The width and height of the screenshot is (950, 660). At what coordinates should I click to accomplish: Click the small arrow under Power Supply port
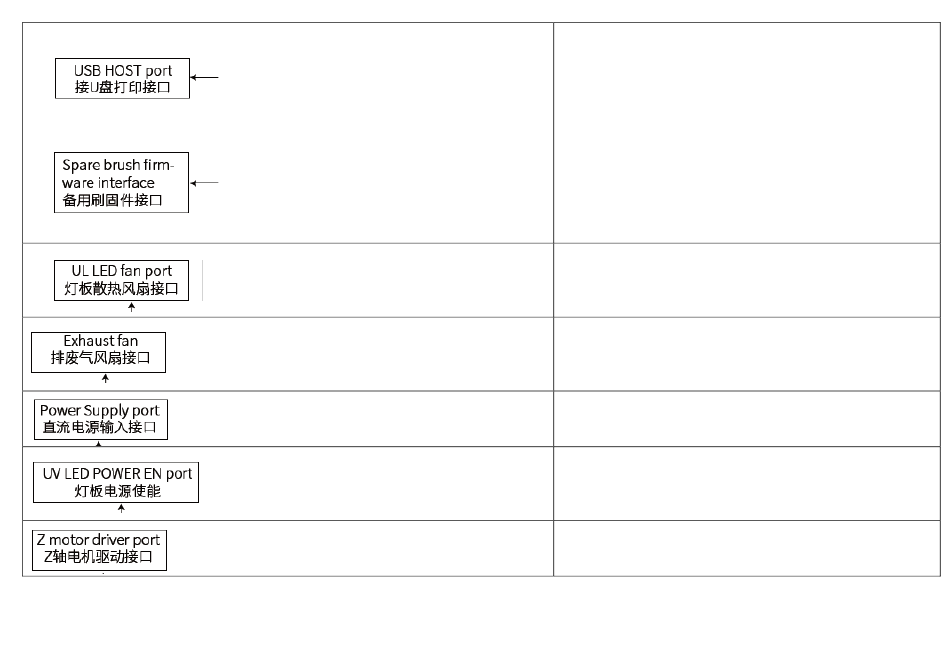(99, 444)
